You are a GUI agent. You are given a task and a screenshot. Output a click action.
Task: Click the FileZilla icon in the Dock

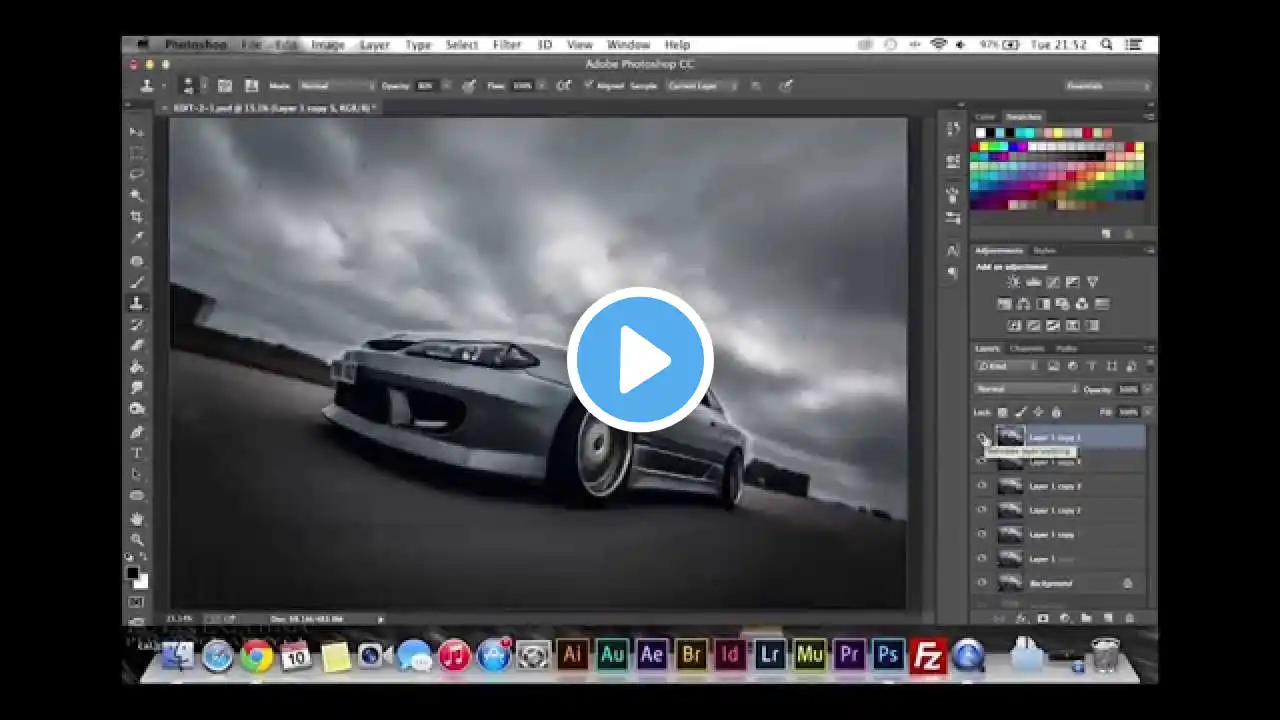click(x=928, y=655)
